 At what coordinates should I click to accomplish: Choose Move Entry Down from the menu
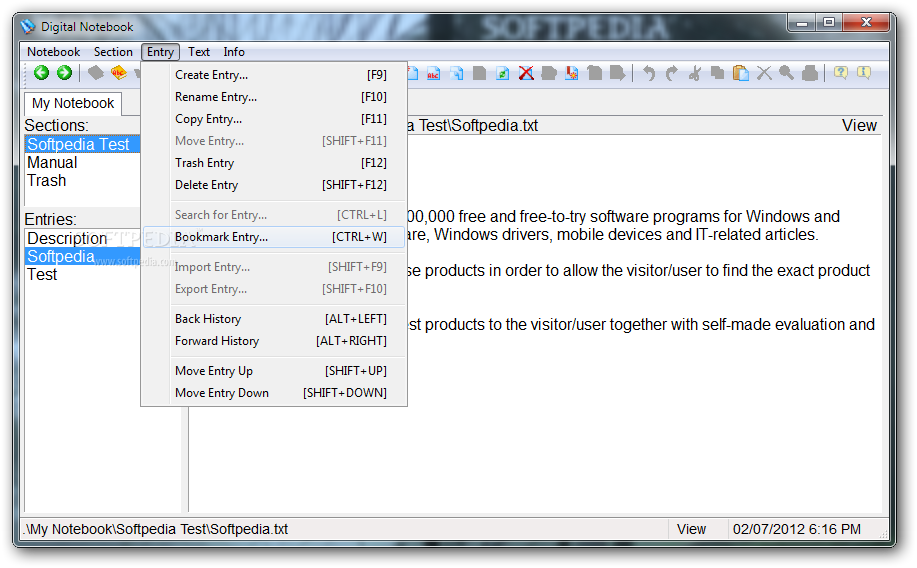tap(274, 393)
